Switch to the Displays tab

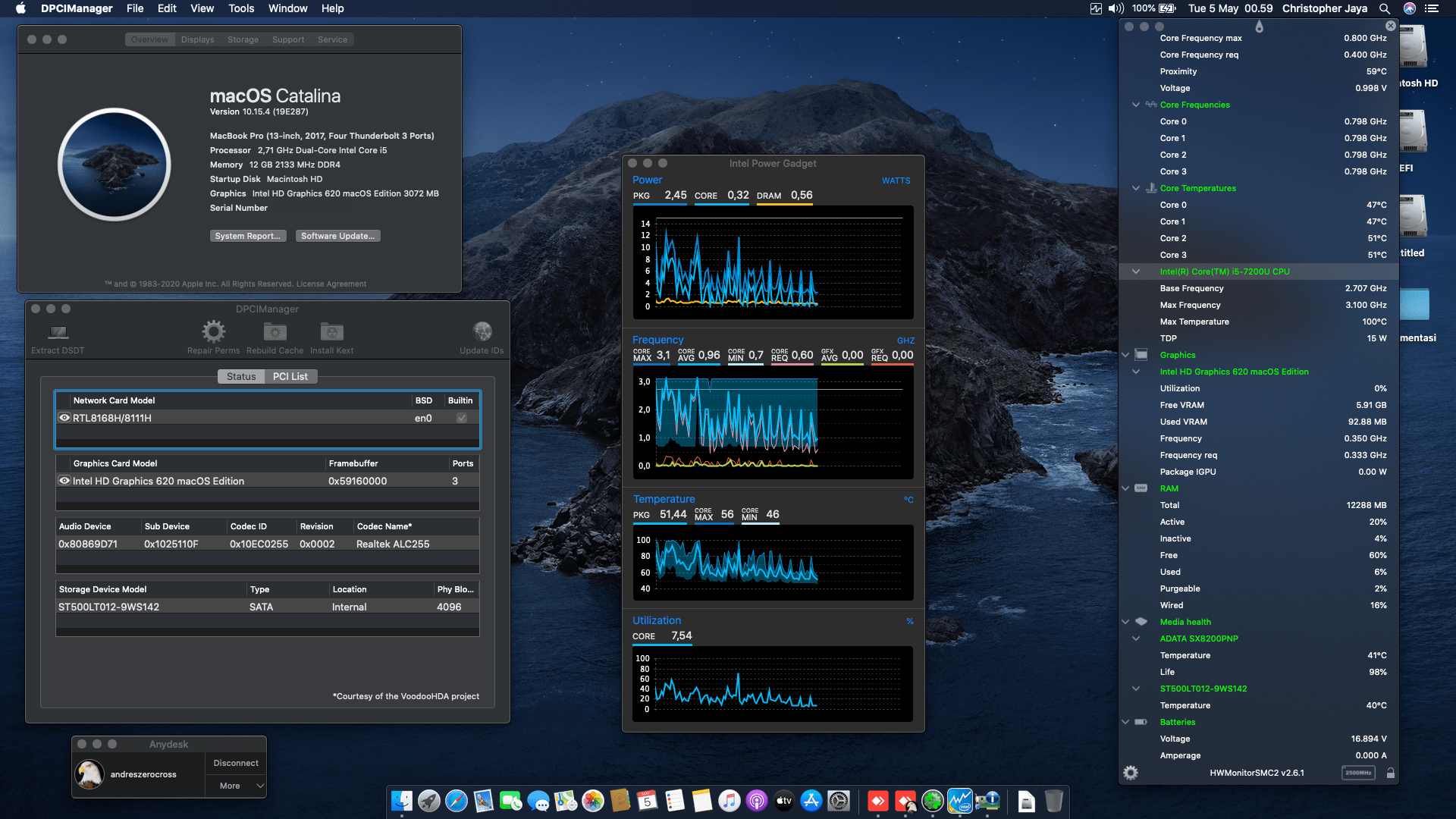coord(197,39)
